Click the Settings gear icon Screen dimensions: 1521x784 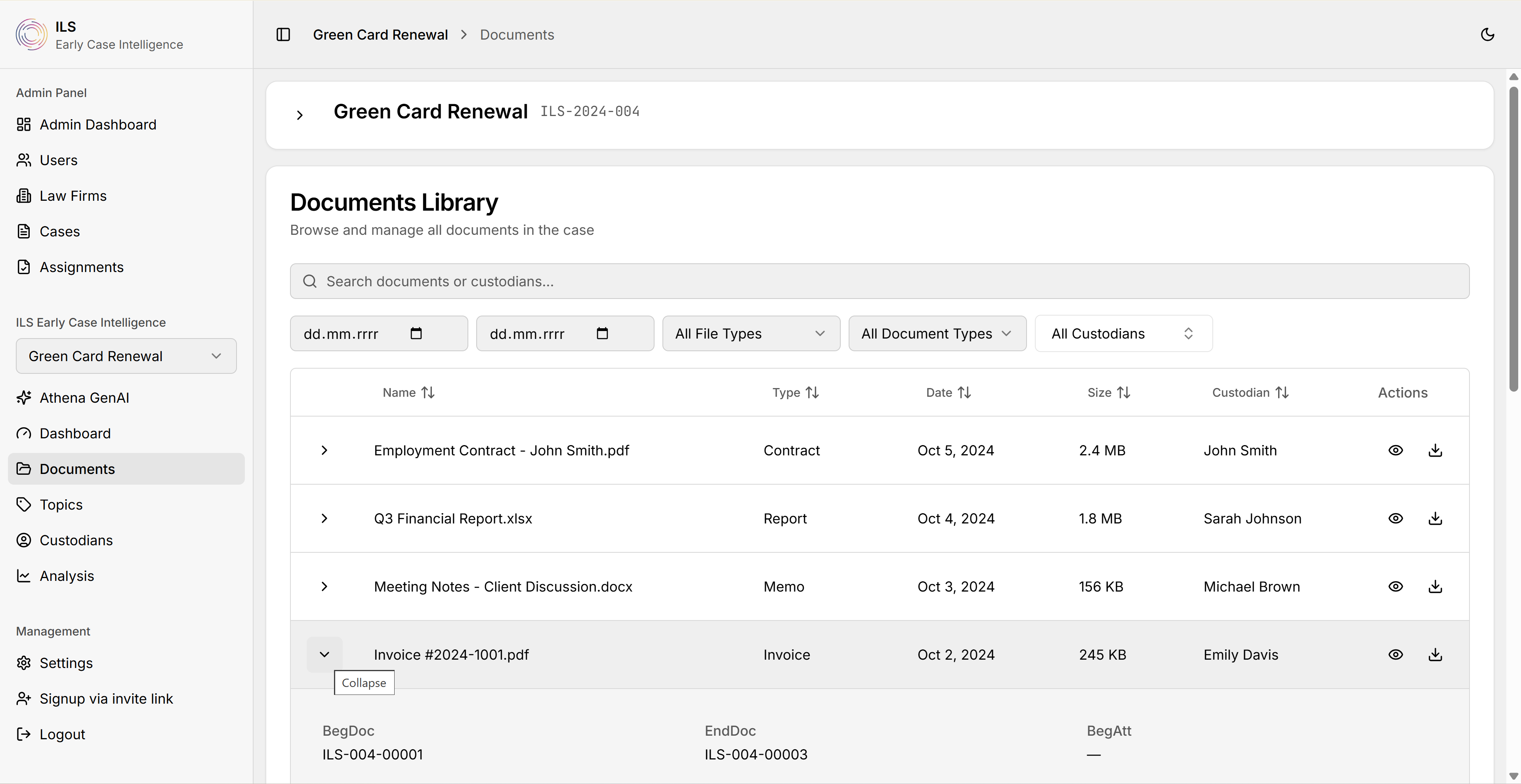click(24, 663)
